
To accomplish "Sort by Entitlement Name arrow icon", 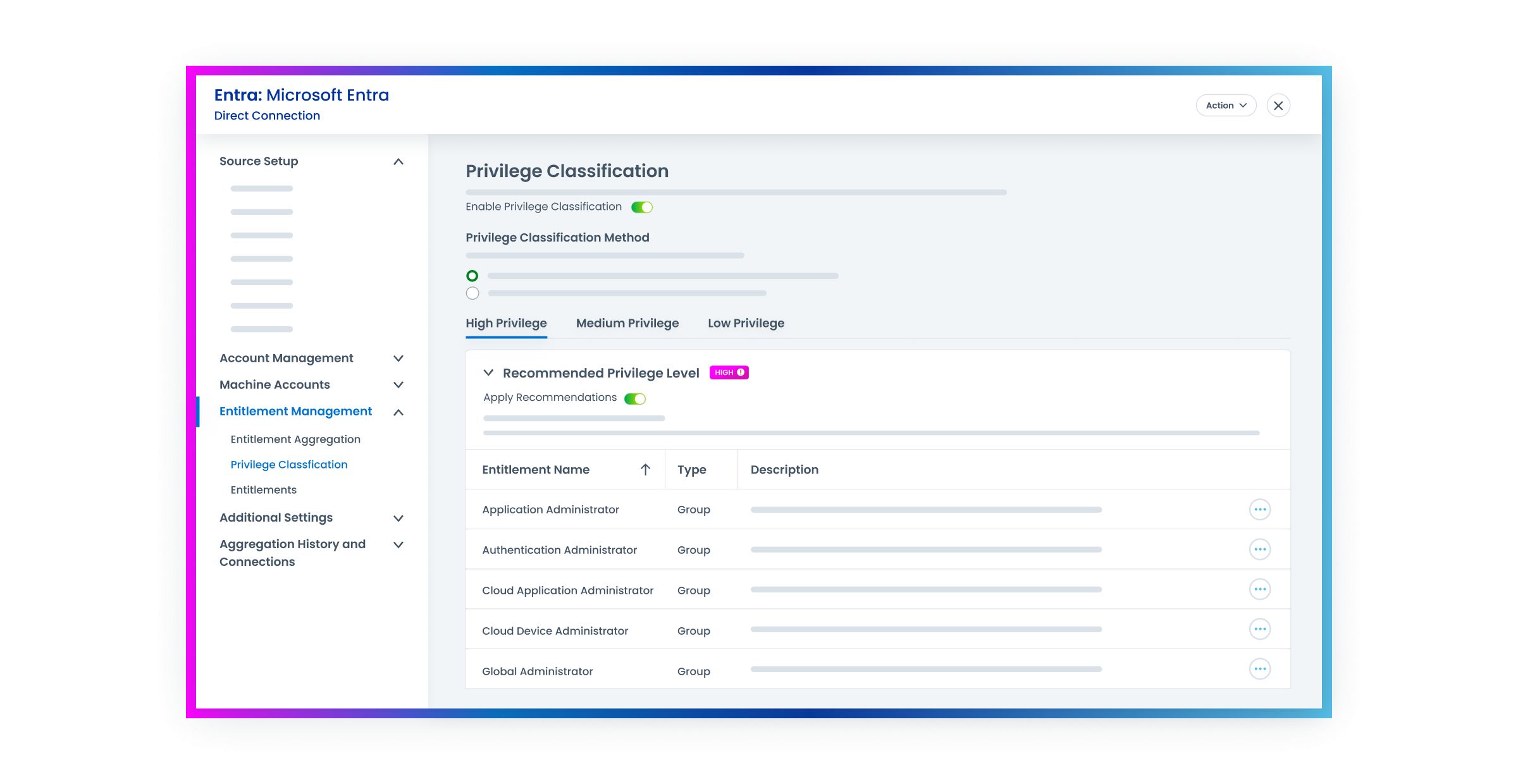I will tap(645, 470).
